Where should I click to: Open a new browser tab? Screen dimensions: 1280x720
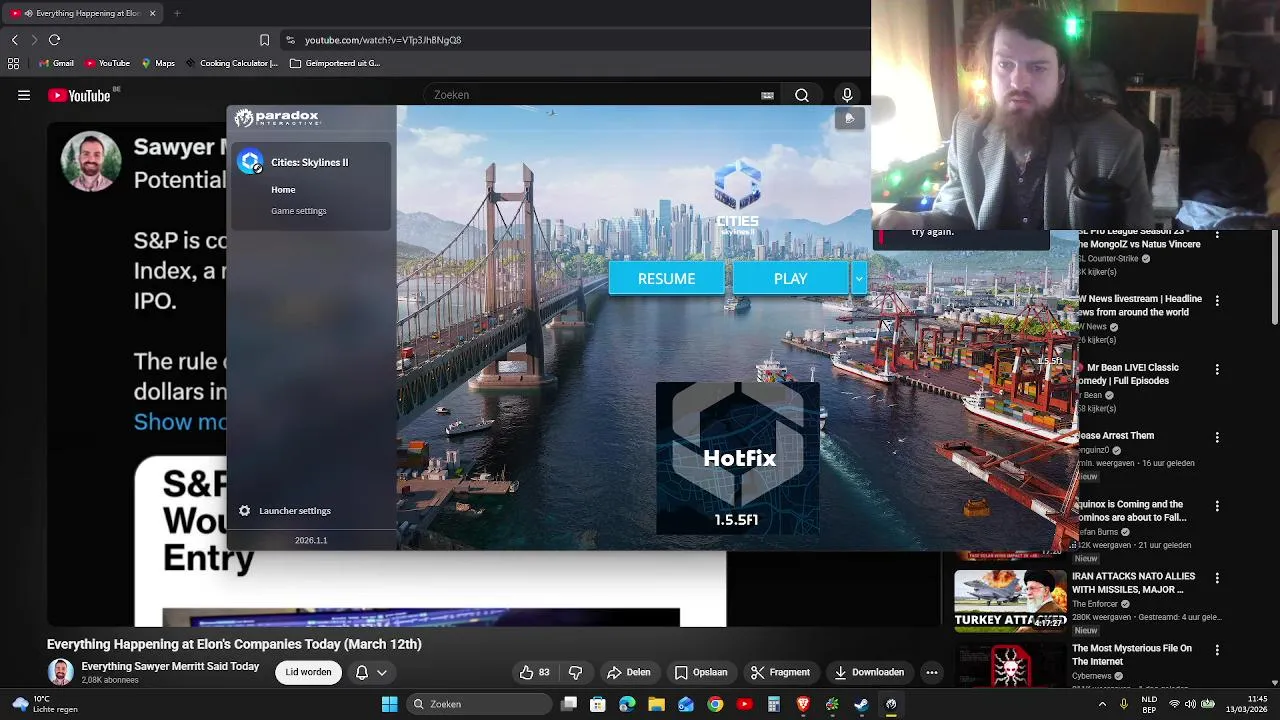point(177,13)
